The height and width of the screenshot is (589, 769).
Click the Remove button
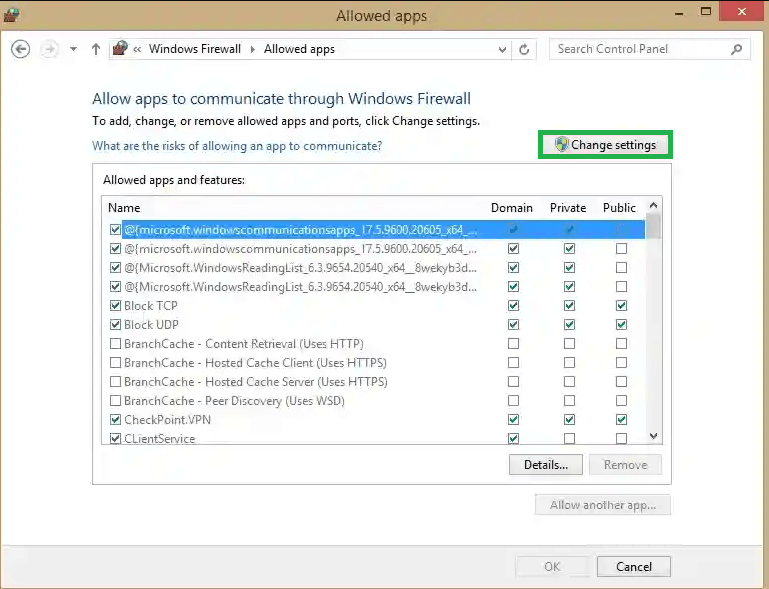click(x=625, y=464)
